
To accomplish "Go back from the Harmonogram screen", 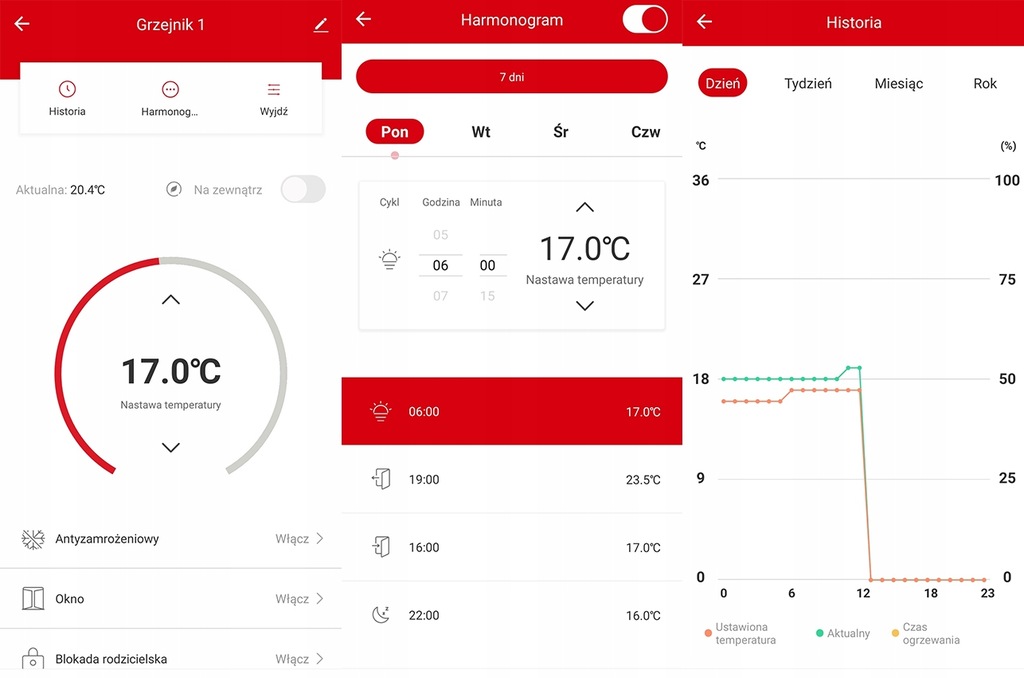I will (x=364, y=20).
